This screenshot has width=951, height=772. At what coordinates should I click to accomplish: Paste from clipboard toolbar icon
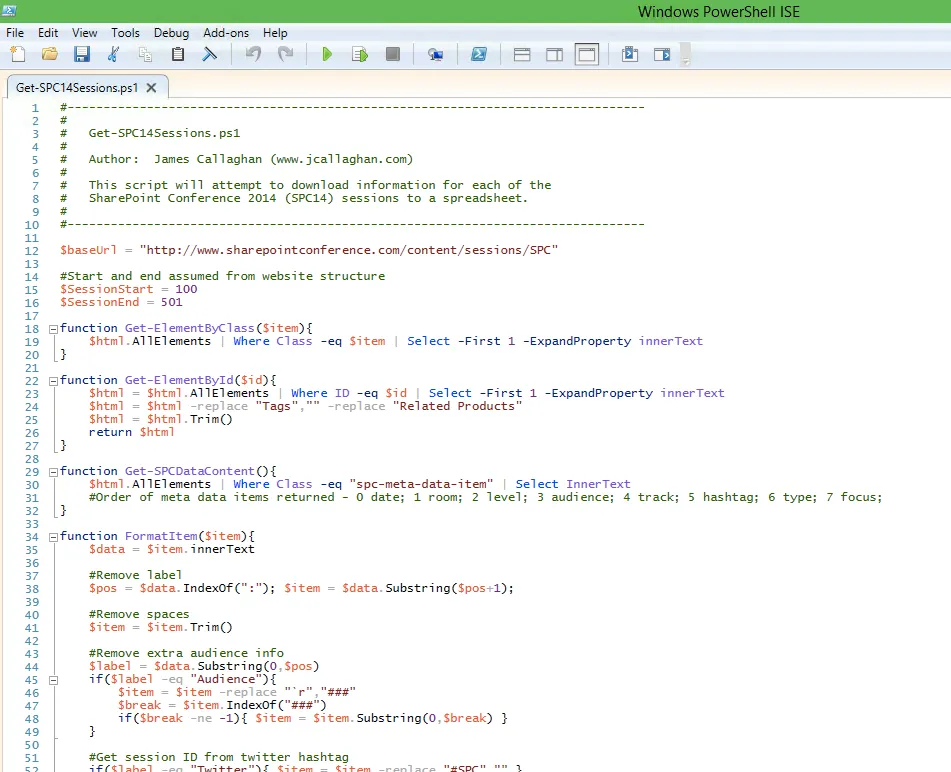[178, 54]
